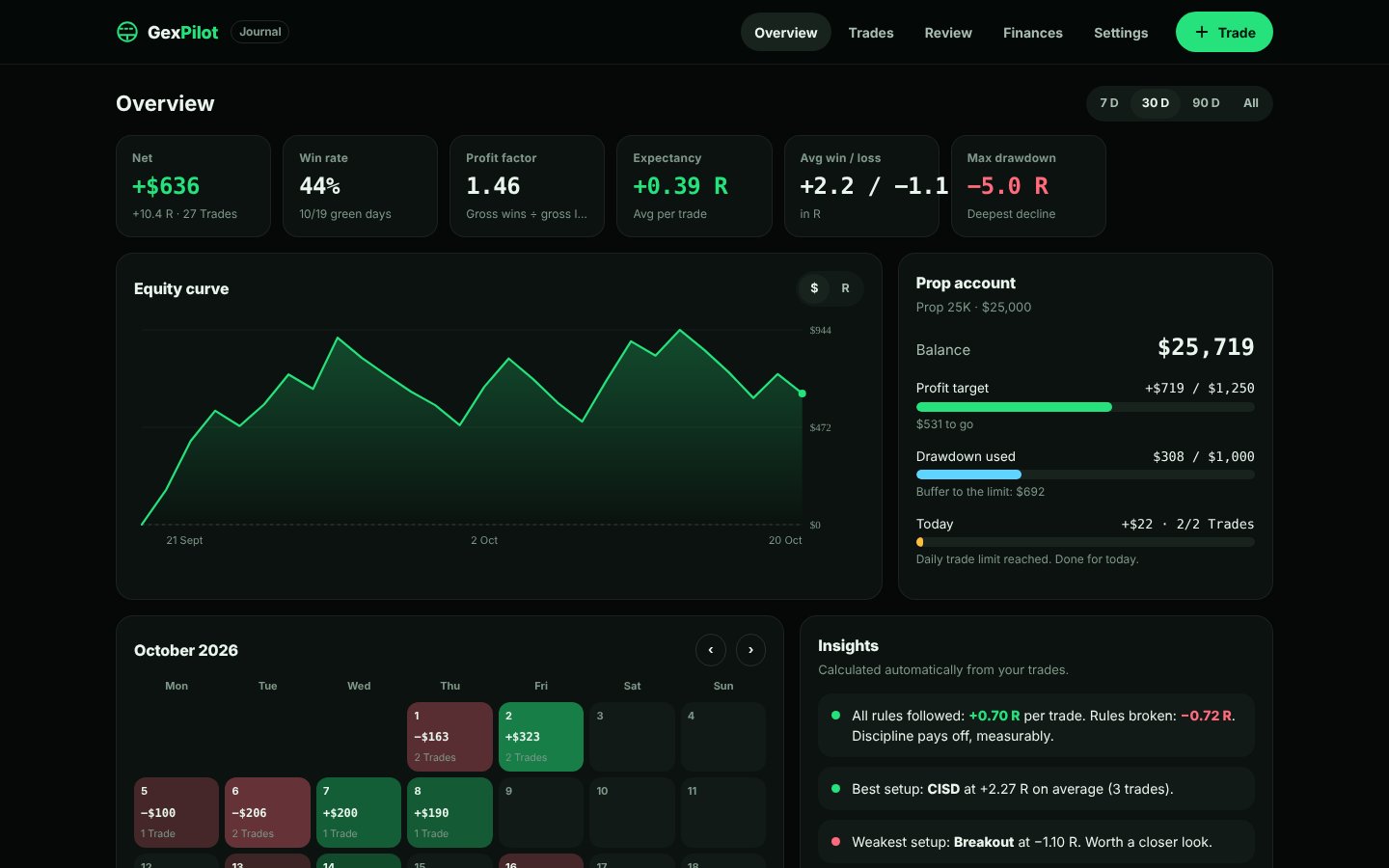Go to previous month in calendar
This screenshot has height=868, width=1389.
(x=711, y=650)
